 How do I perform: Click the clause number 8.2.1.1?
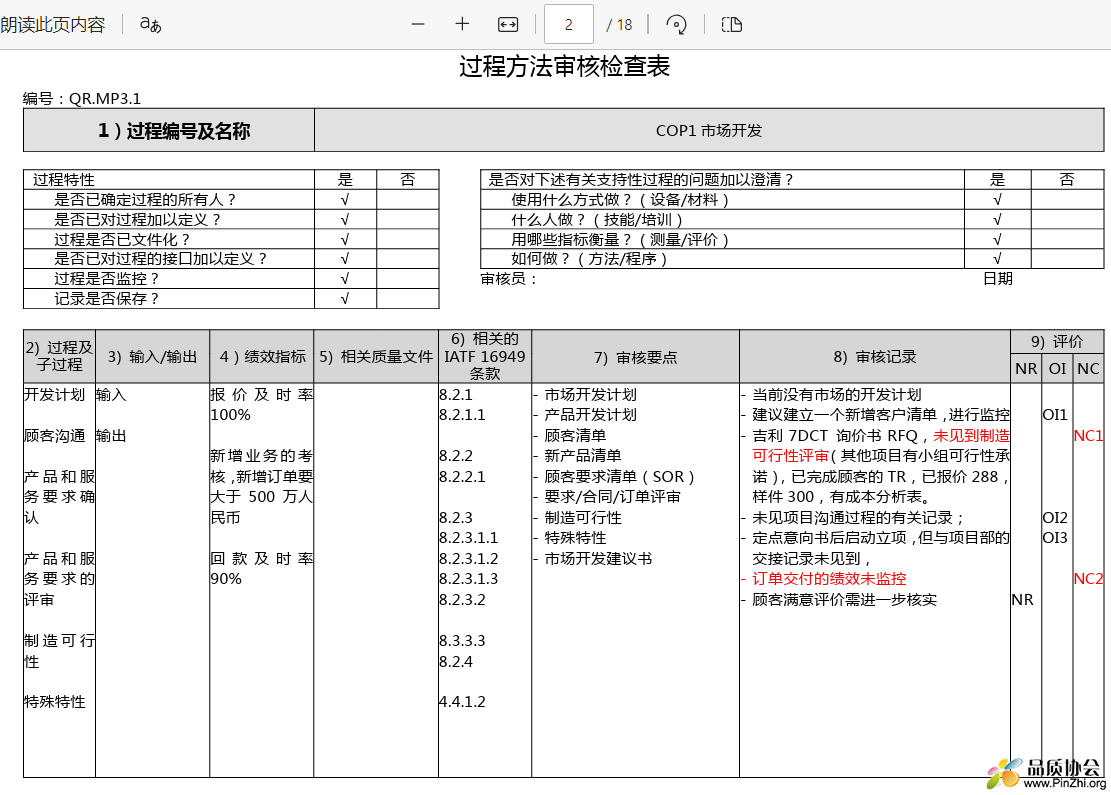click(x=462, y=415)
